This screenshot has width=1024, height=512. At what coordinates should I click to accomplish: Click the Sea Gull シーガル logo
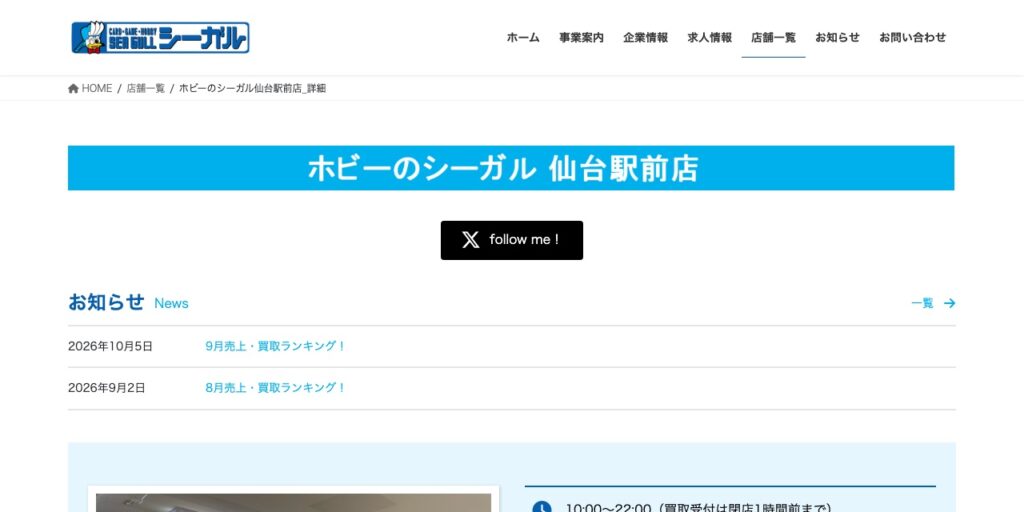click(x=160, y=37)
